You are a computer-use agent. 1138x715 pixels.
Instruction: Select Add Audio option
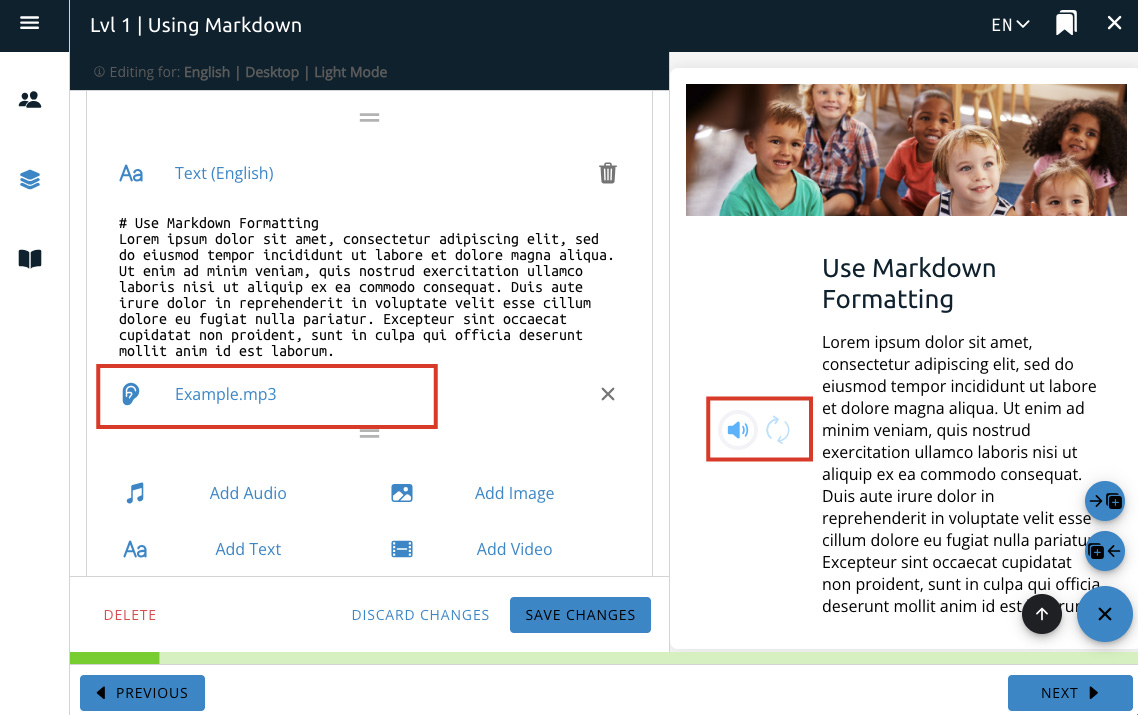[x=247, y=493]
